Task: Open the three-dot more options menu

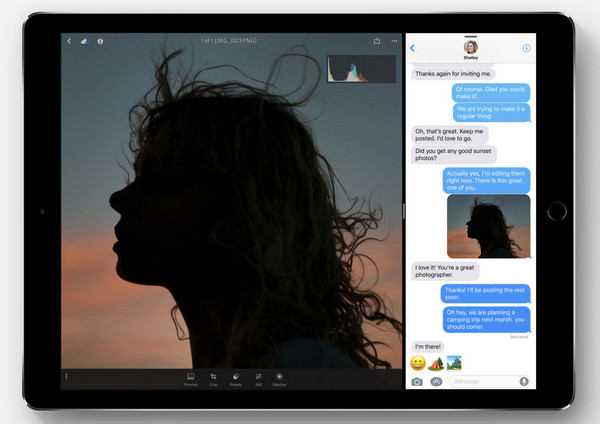Action: tap(394, 41)
